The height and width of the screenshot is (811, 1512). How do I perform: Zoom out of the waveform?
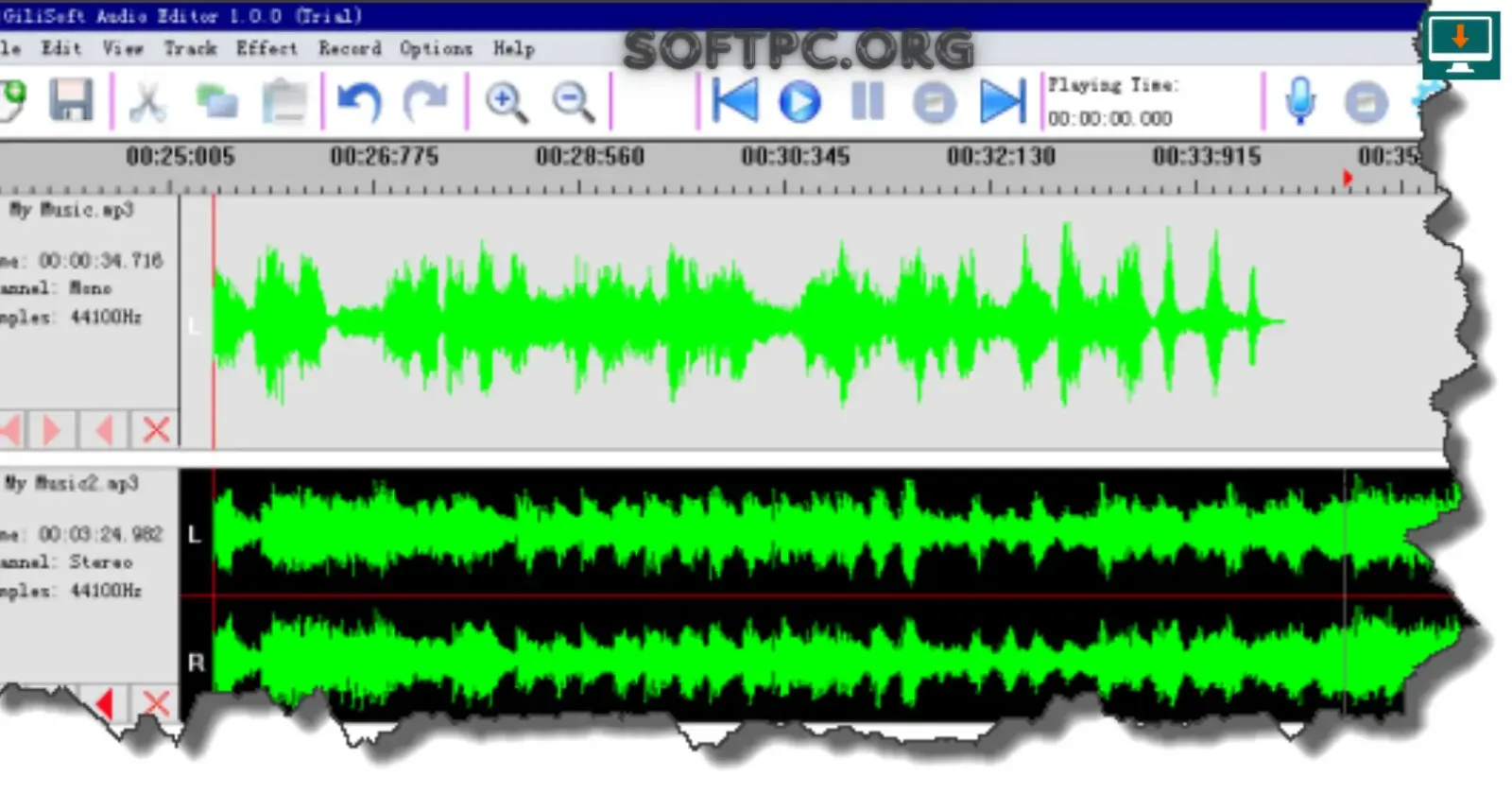pos(574,102)
